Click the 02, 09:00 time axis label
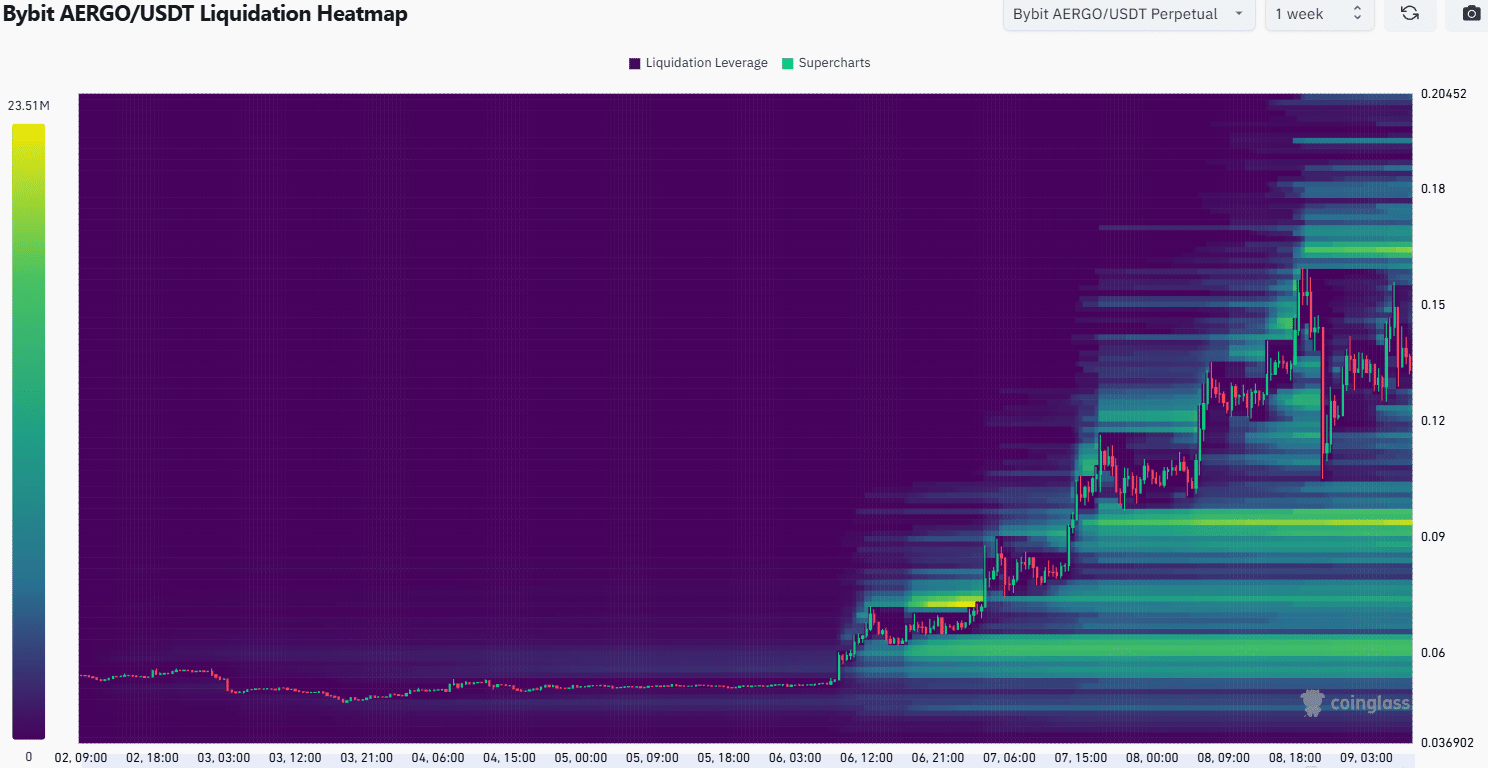Image resolution: width=1488 pixels, height=768 pixels. pos(80,758)
